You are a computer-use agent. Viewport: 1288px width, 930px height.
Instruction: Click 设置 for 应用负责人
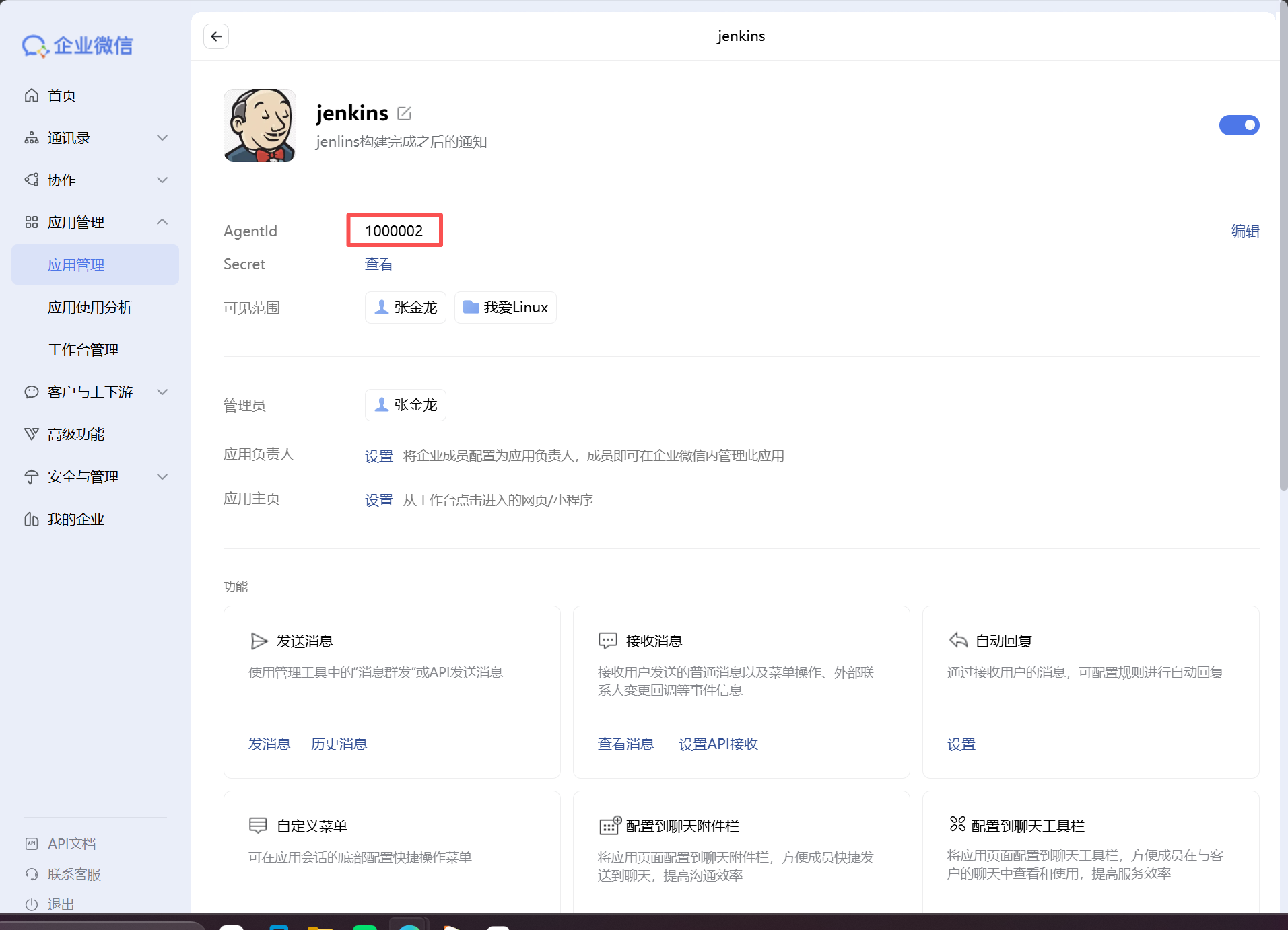click(x=378, y=456)
